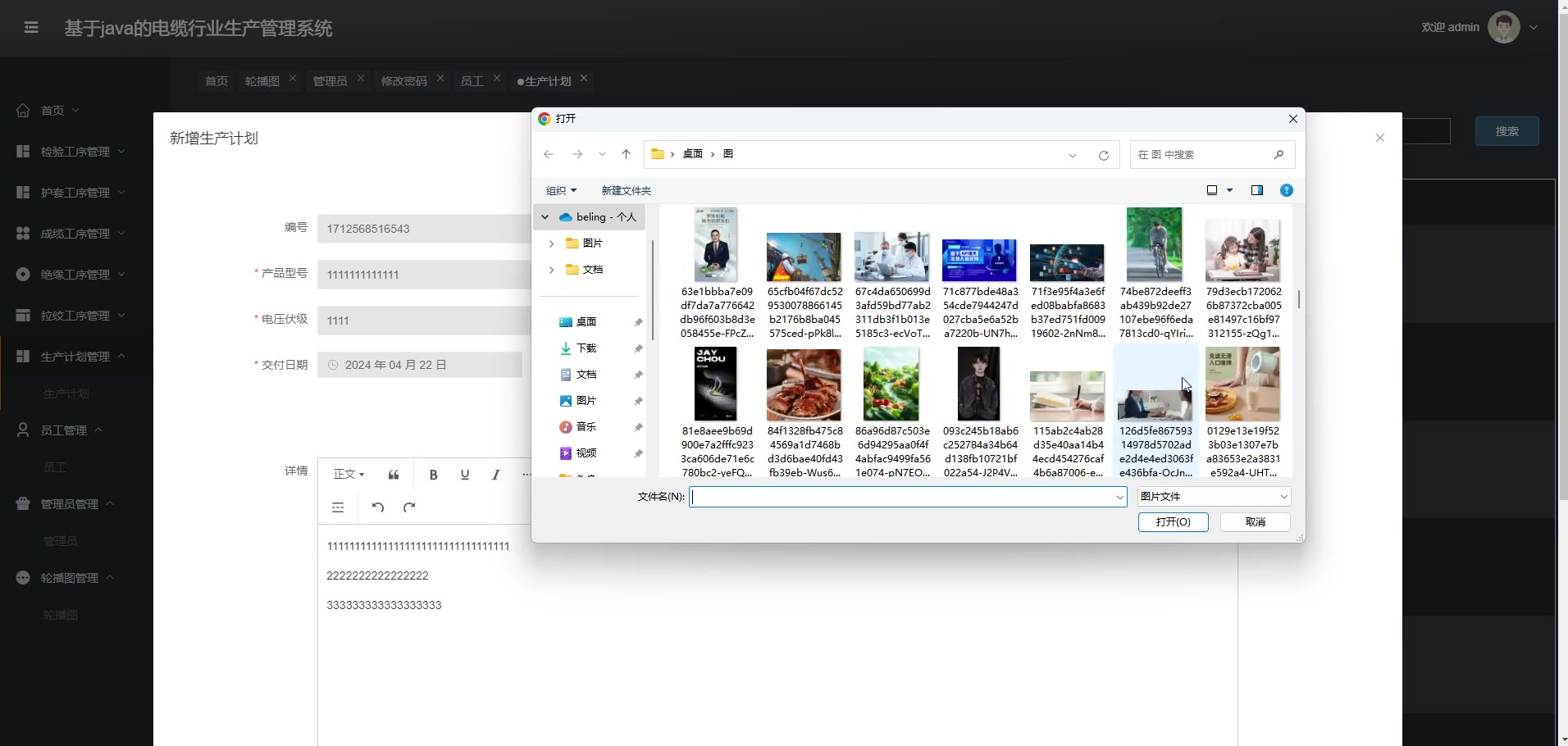Switch to the 管理员 tab
The width and height of the screenshot is (1568, 746).
(x=330, y=81)
